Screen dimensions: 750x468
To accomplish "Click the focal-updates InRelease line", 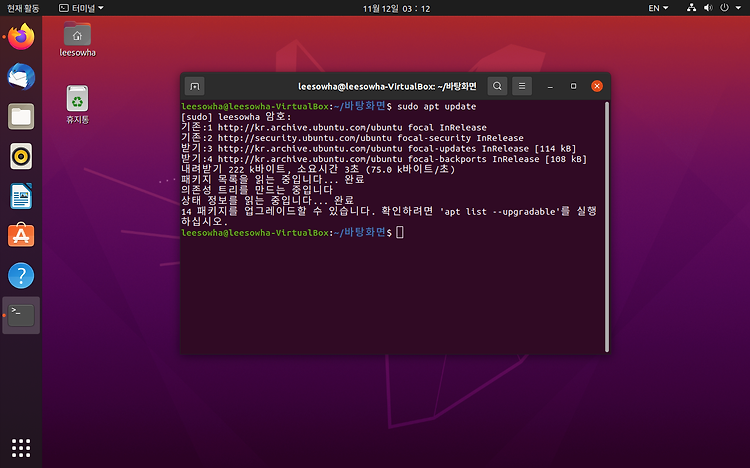I will click(x=378, y=148).
